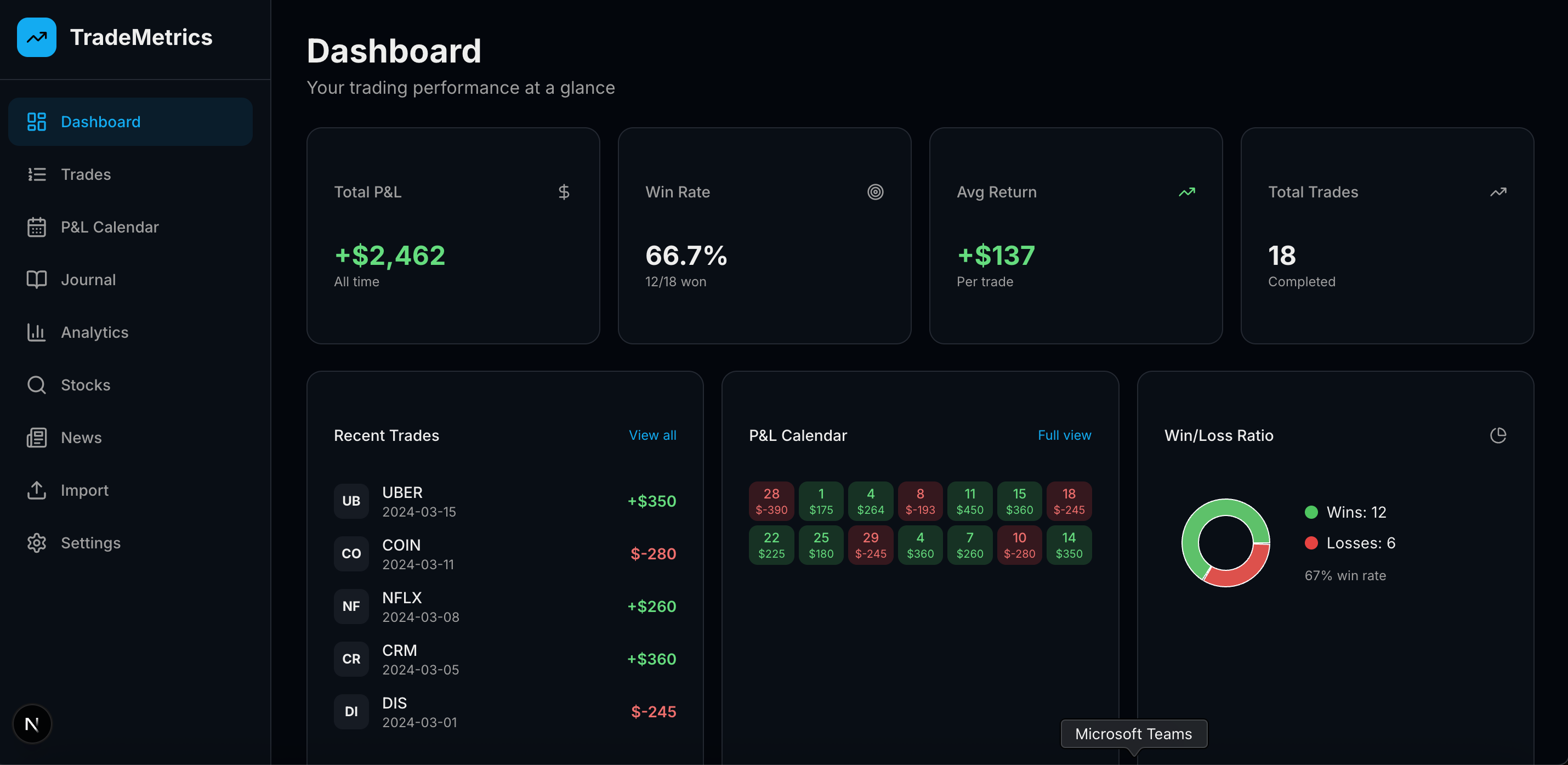Click the Microsoft Teams tooltip label
The width and height of the screenshot is (1568, 765).
pyautogui.click(x=1133, y=733)
